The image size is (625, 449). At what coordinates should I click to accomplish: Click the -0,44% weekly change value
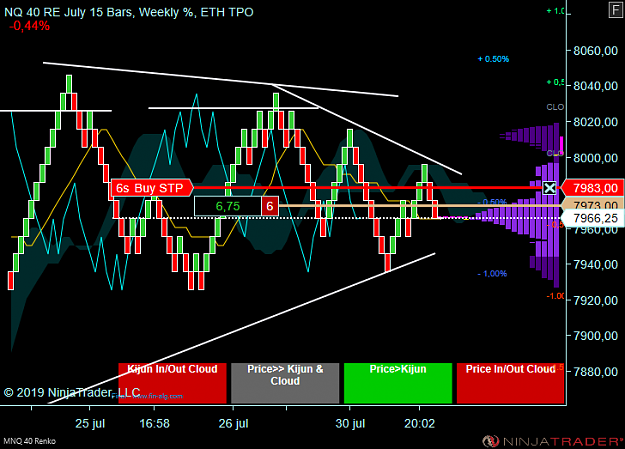29,26
